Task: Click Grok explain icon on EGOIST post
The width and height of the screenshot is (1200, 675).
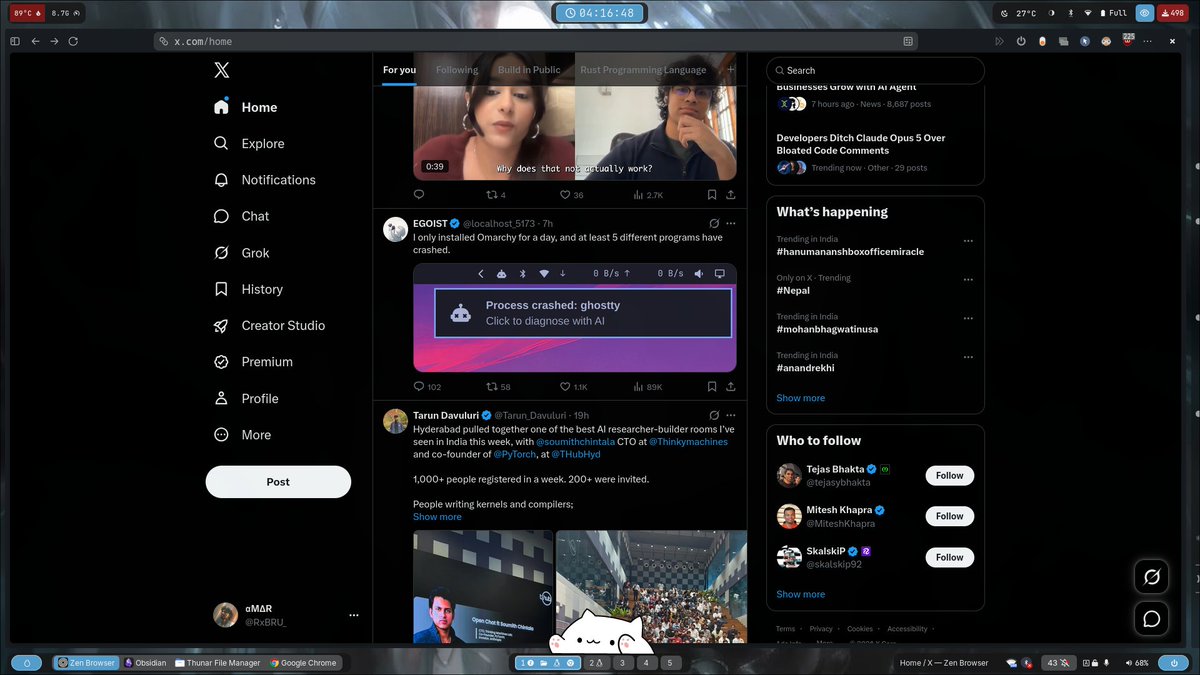Action: (x=713, y=223)
